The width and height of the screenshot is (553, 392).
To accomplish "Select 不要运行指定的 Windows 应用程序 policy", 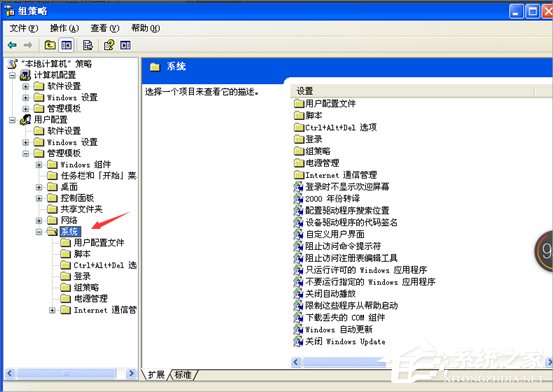I will coord(364,282).
